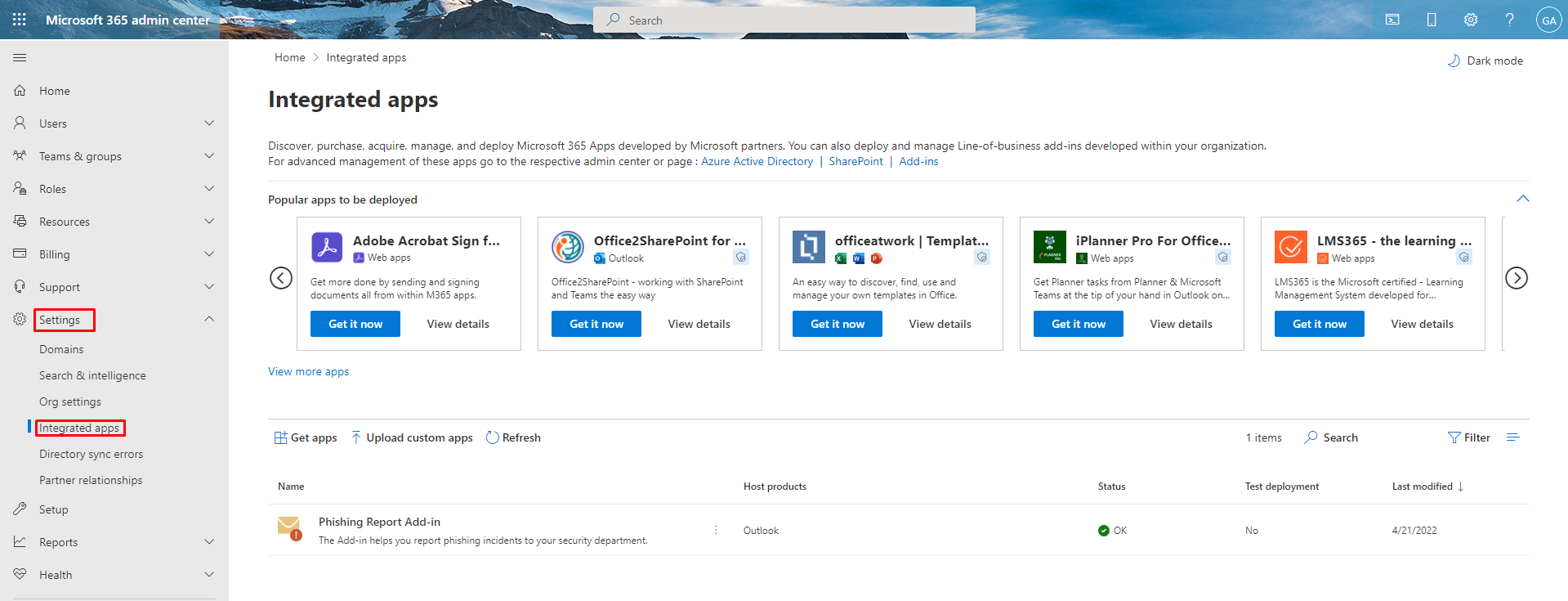This screenshot has height=601, width=1568.
Task: Click the Home icon in sidebar
Action: click(x=20, y=91)
